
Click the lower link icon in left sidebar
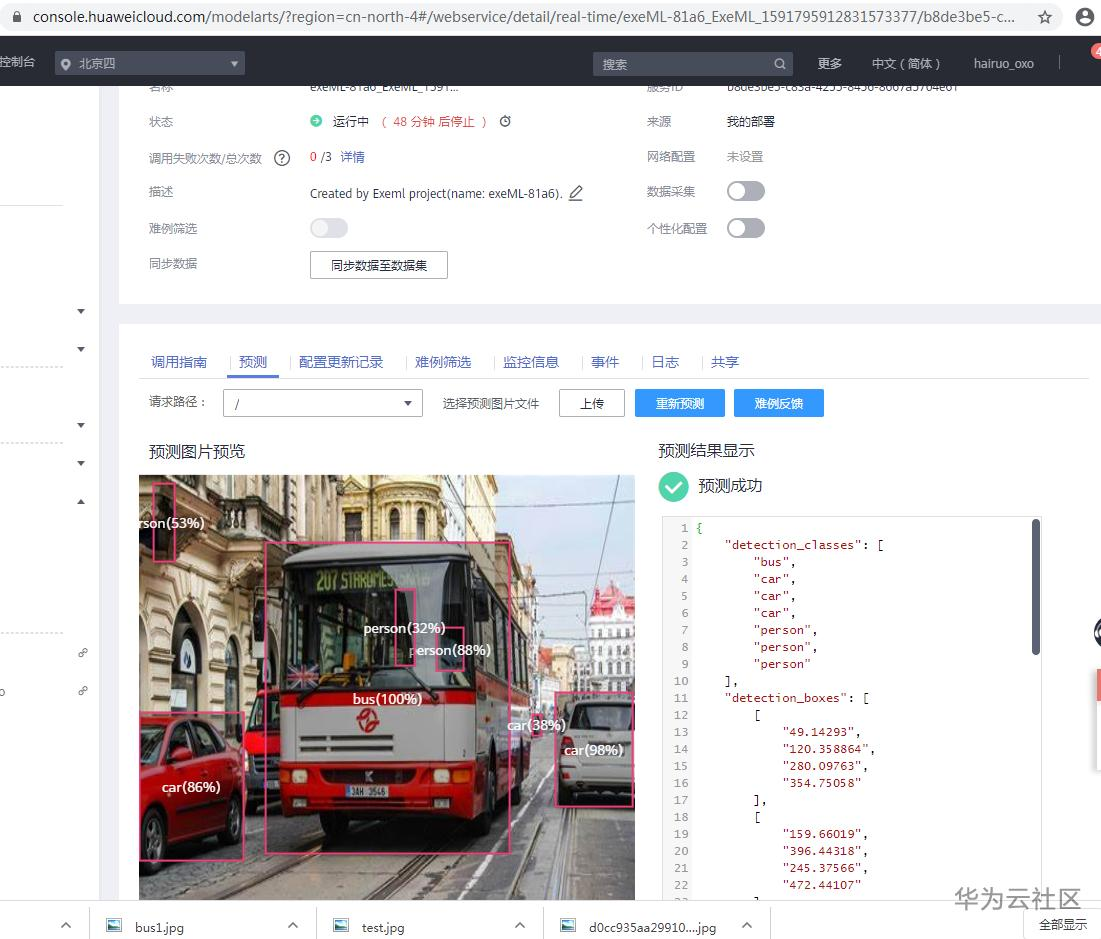coord(83,690)
